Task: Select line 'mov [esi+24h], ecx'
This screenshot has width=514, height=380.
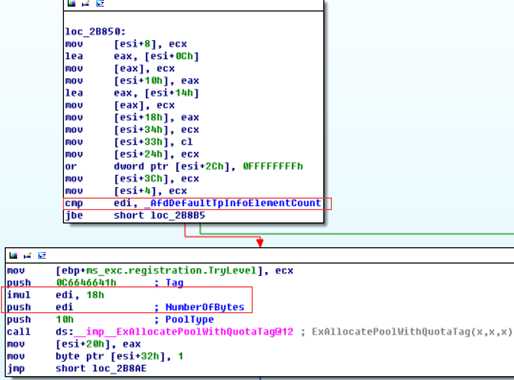Action: click(132, 154)
